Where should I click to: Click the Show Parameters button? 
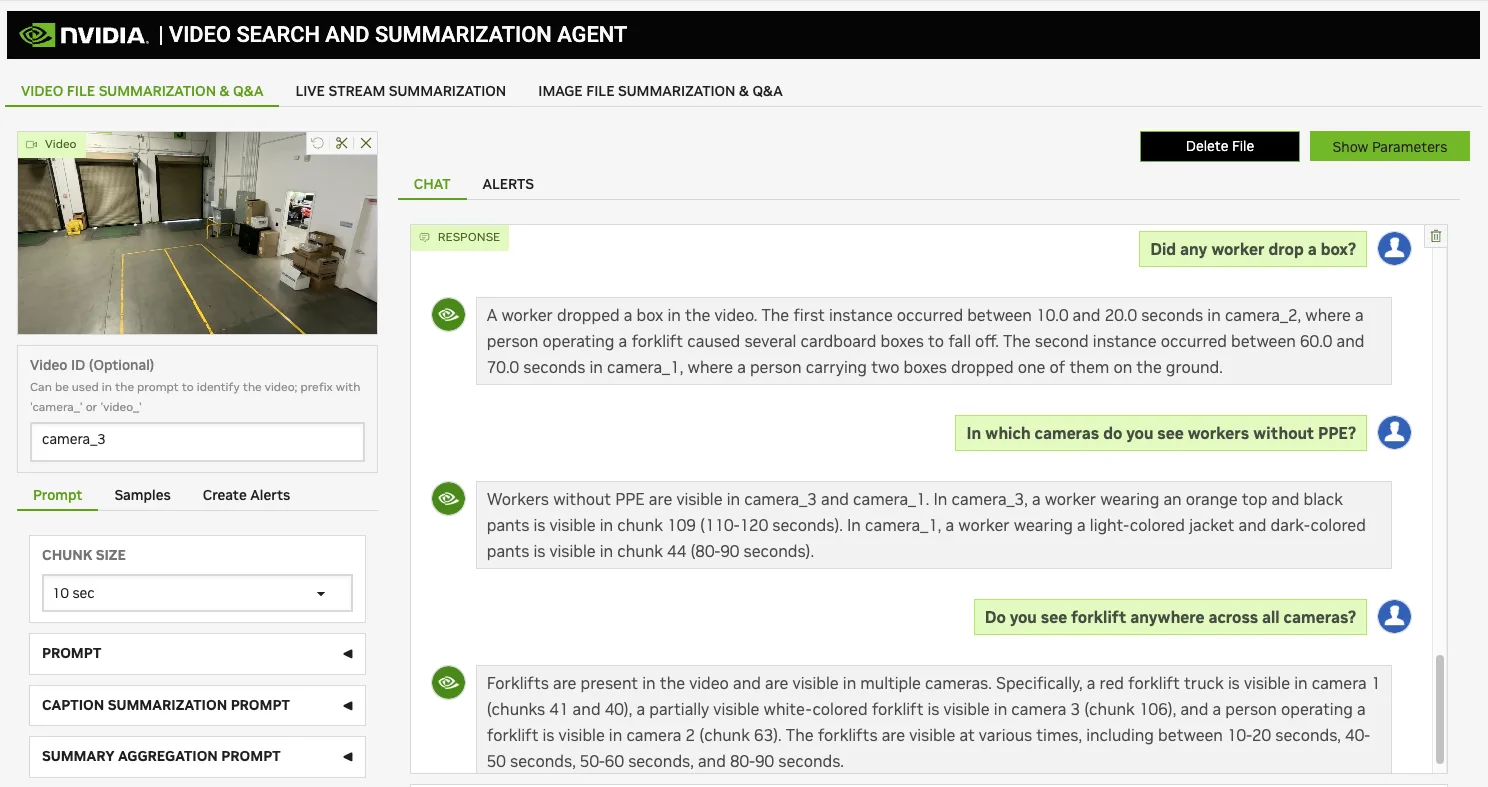click(1389, 146)
